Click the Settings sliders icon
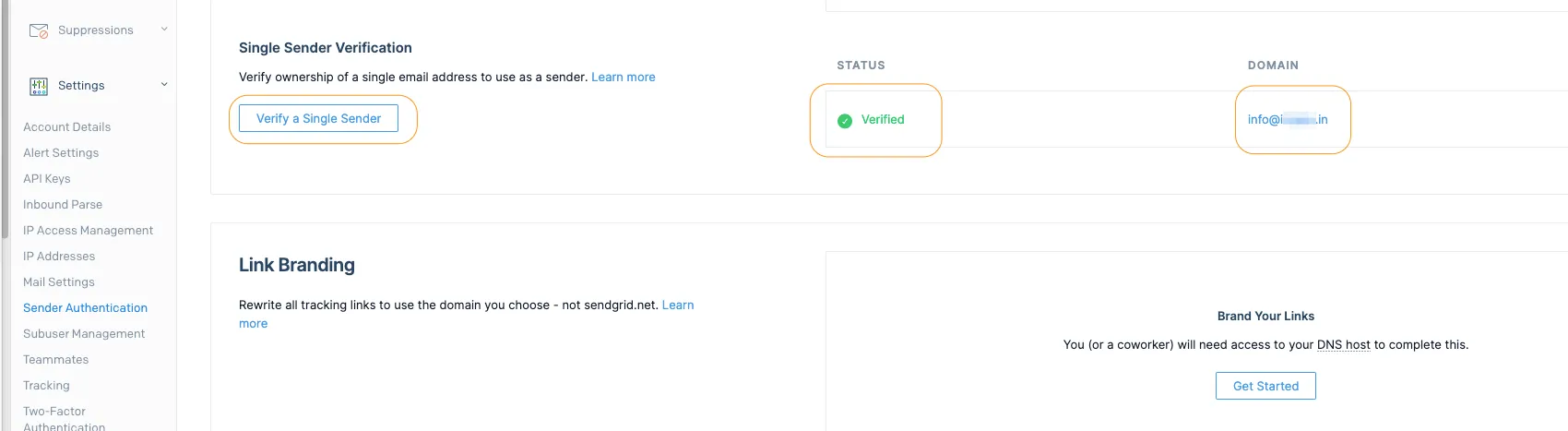This screenshot has width=1568, height=431. [x=39, y=86]
